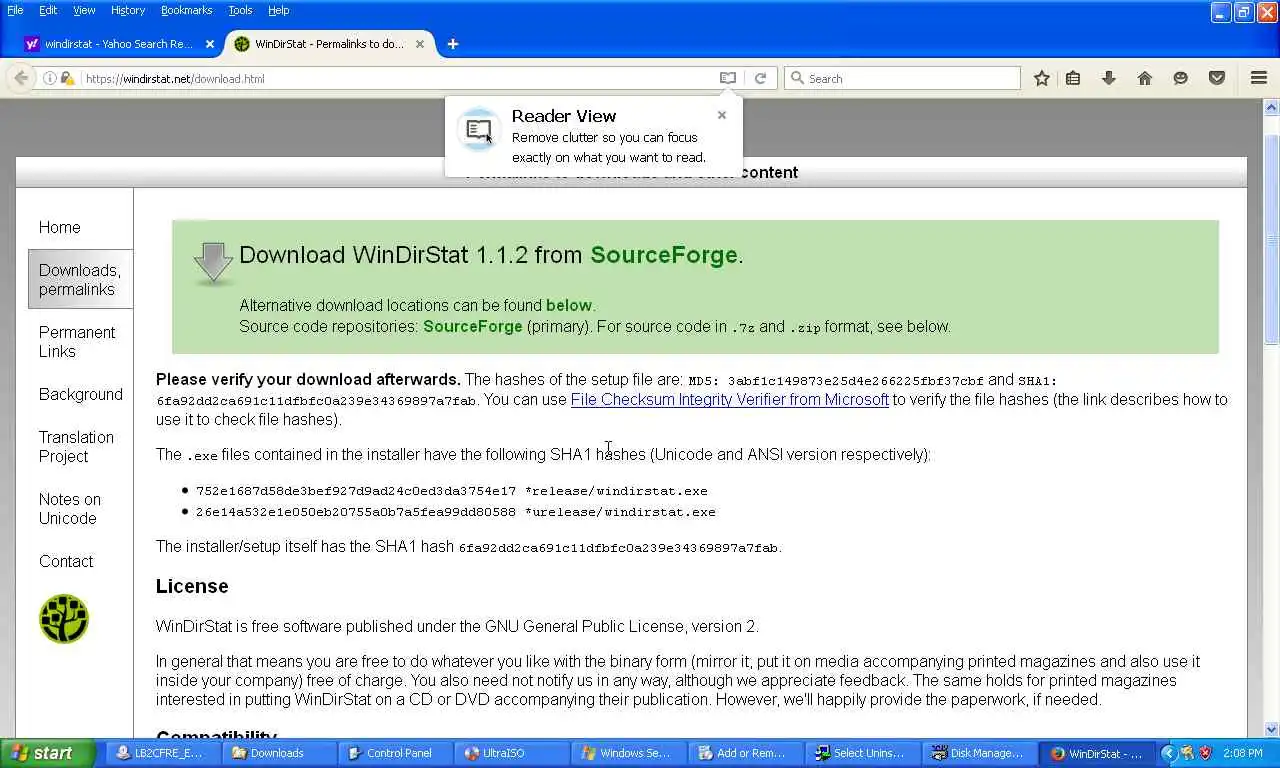Click the WinDirStat tree logo in the sidebar

coord(64,619)
